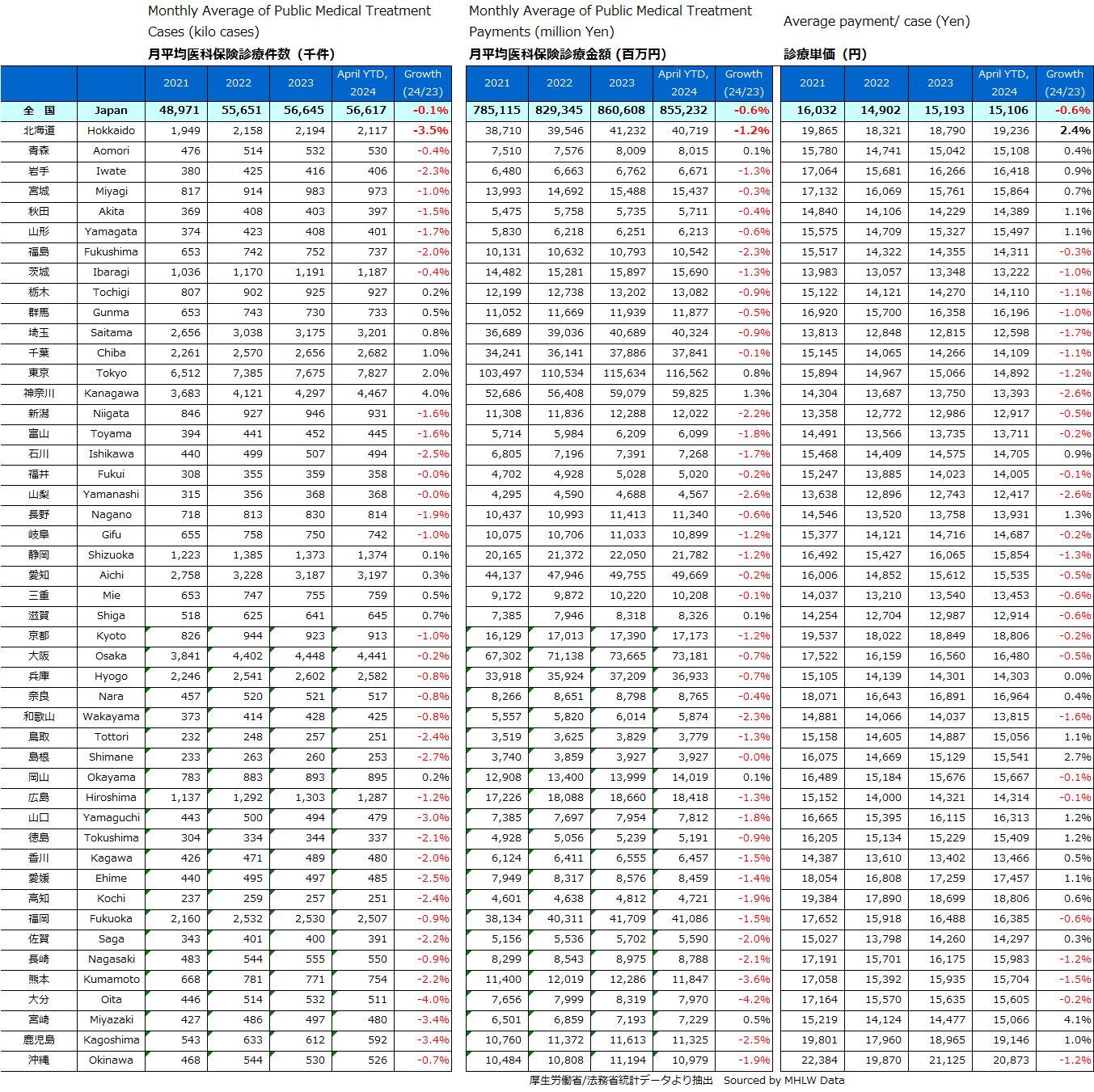
Task: Click the 'Sourced by MHLW Data' footnote
Action: coord(784,1081)
